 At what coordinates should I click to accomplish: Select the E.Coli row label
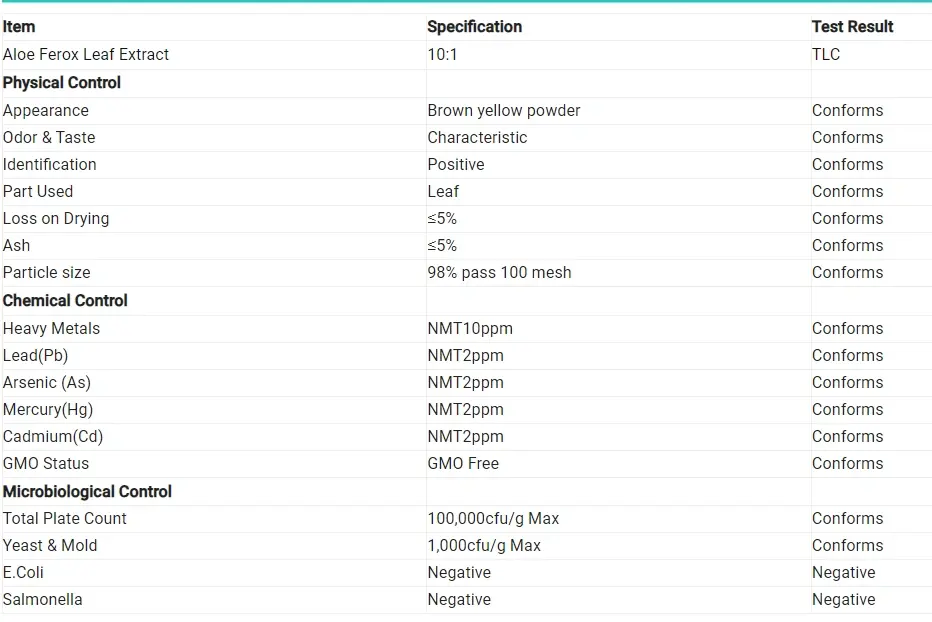[x=23, y=573]
